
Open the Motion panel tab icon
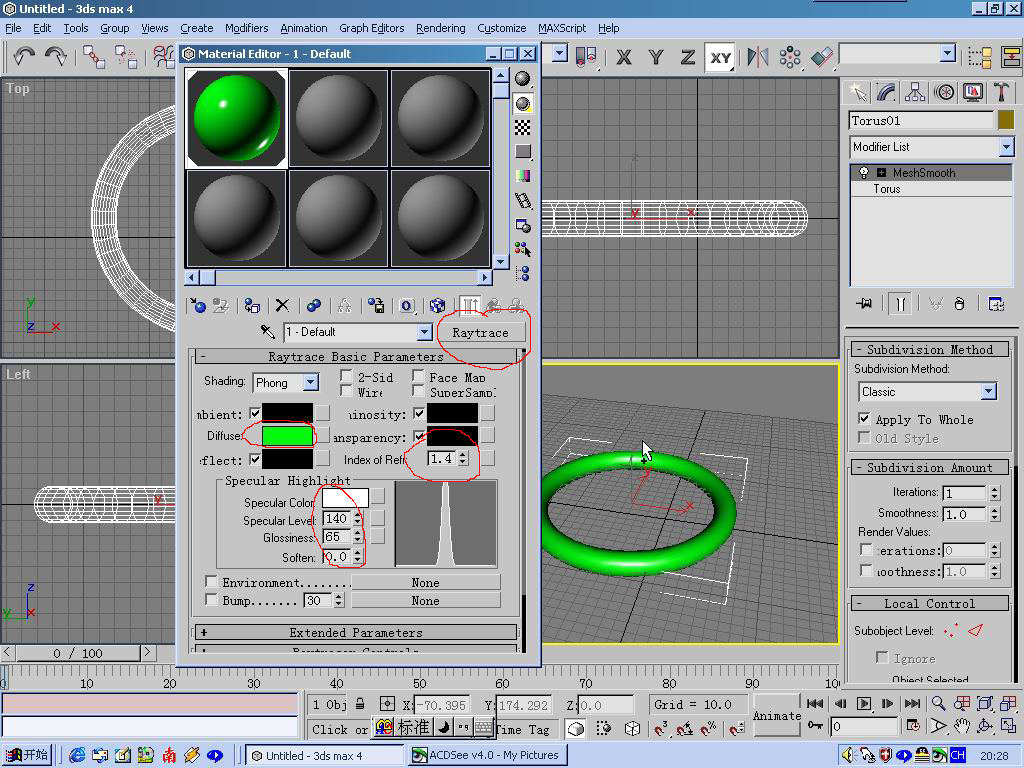(944, 92)
